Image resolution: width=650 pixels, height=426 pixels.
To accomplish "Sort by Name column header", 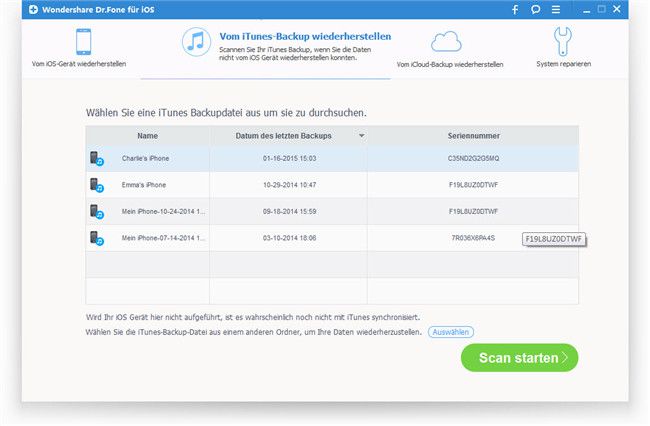I will [x=148, y=136].
